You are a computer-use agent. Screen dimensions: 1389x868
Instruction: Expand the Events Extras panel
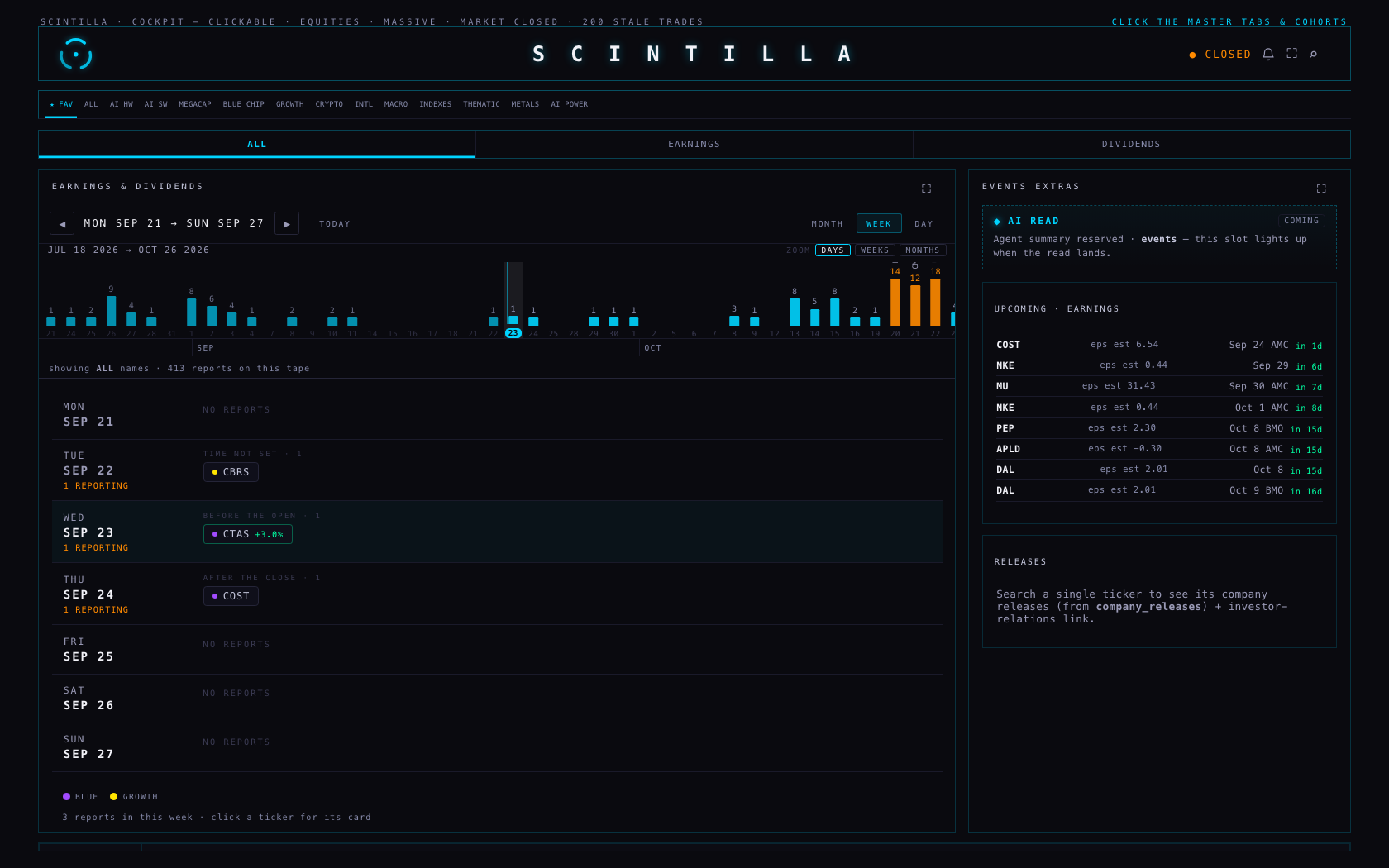(x=1321, y=188)
